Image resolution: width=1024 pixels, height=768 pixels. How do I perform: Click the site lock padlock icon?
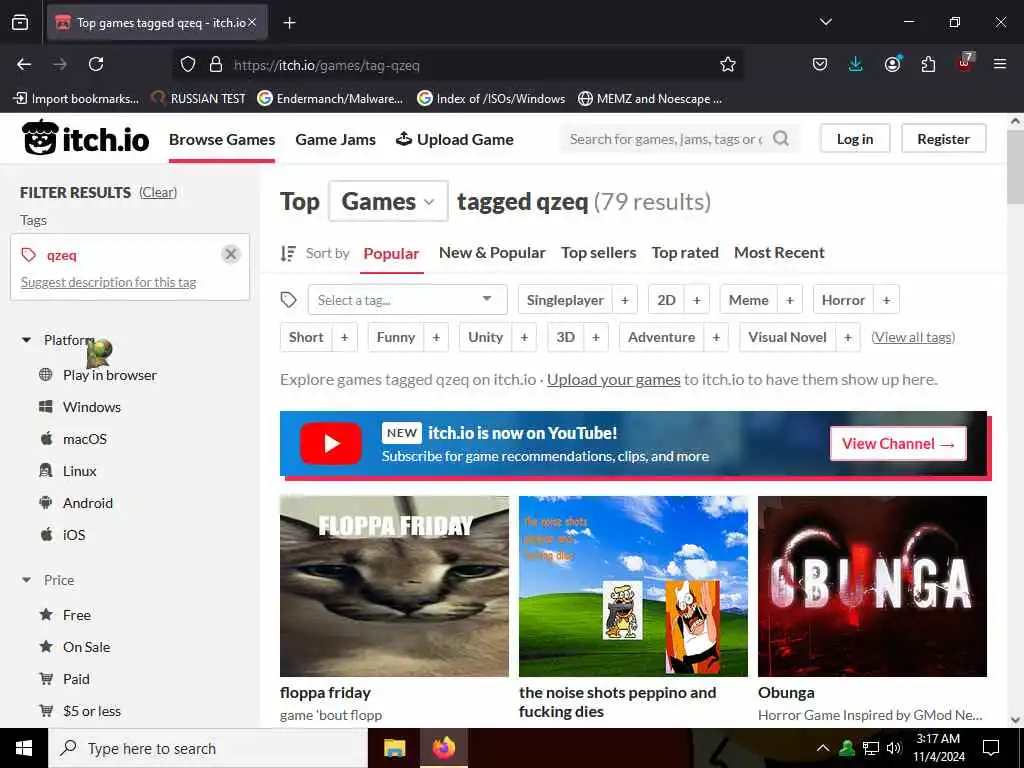pyautogui.click(x=216, y=64)
